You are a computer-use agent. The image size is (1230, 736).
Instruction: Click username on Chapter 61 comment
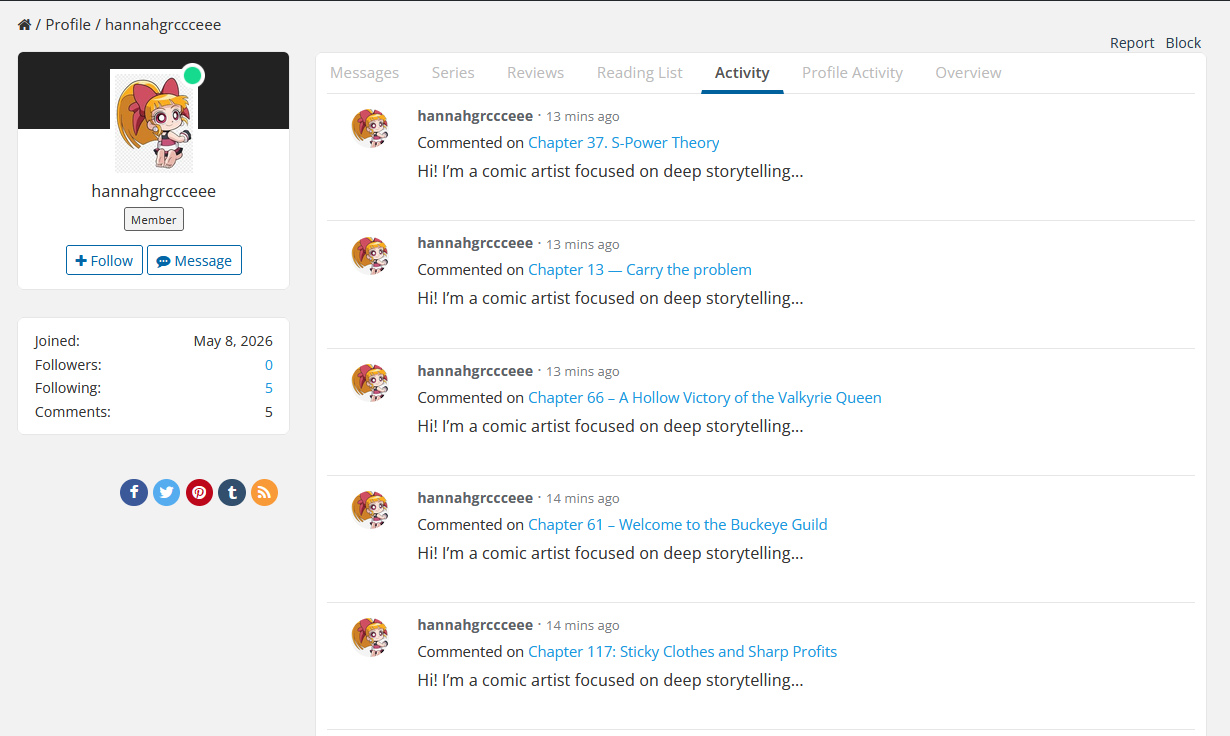(475, 497)
